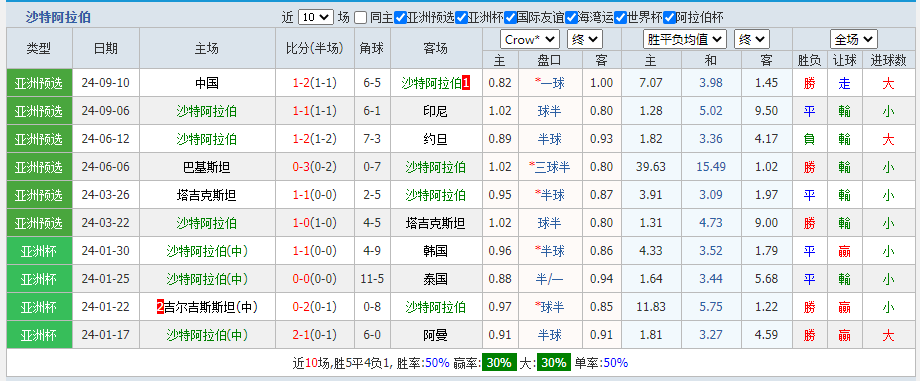920x381 pixels.
Task: Click the 負 result in the 约旦 row
Action: click(x=809, y=139)
